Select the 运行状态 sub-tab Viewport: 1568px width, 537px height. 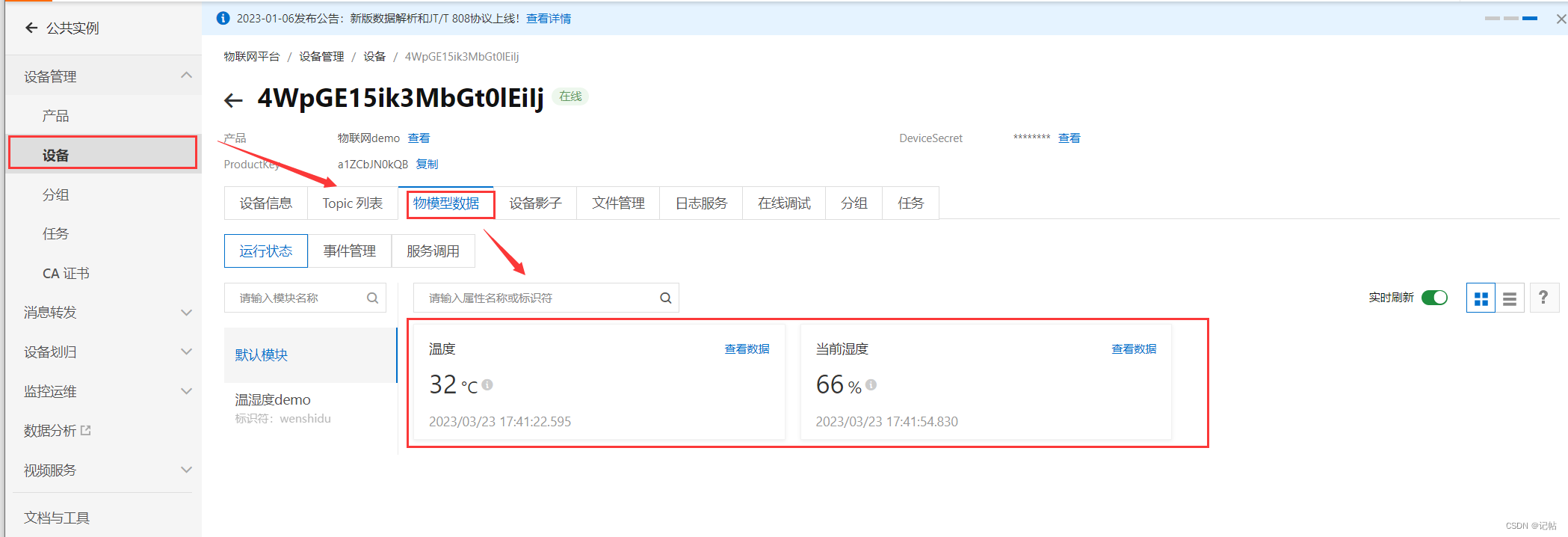pos(266,251)
